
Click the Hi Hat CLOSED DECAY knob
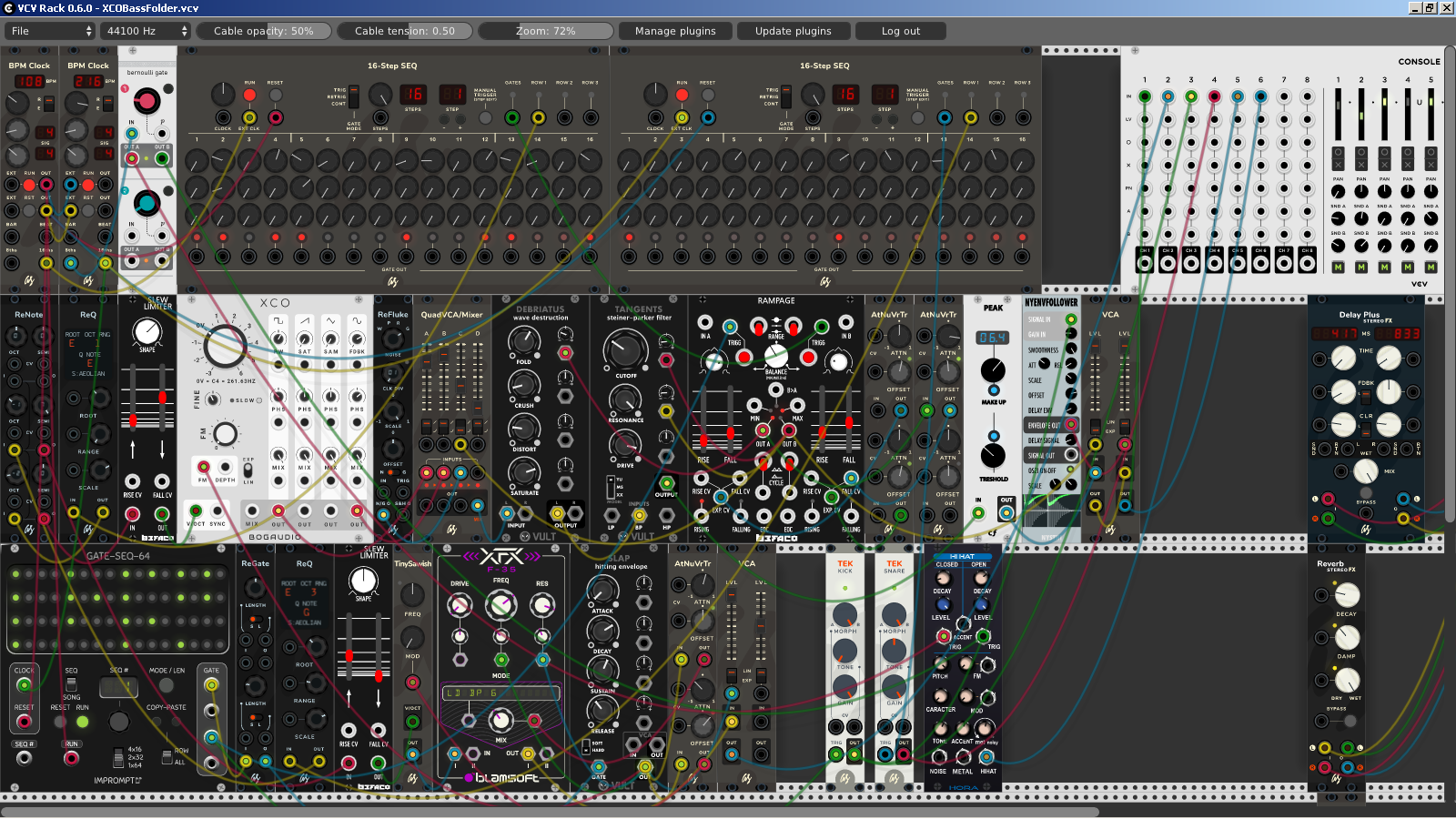943,579
